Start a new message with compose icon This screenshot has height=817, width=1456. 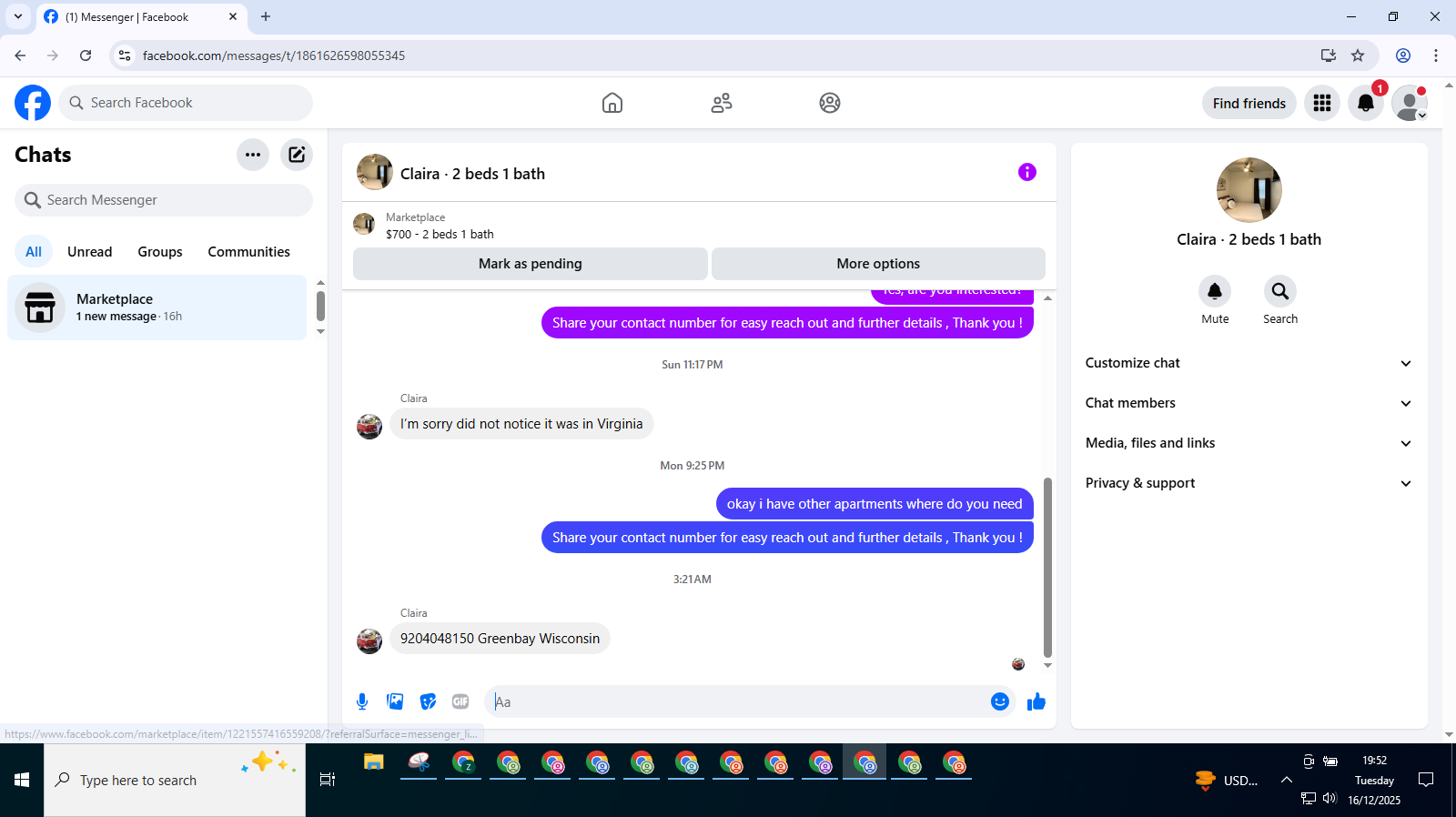[x=297, y=155]
